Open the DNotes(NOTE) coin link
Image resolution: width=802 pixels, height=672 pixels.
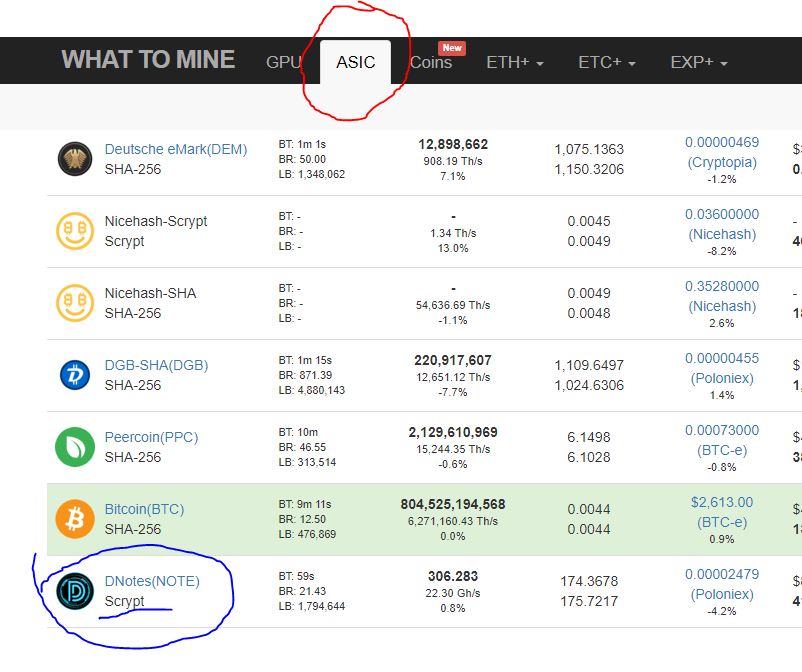click(152, 581)
